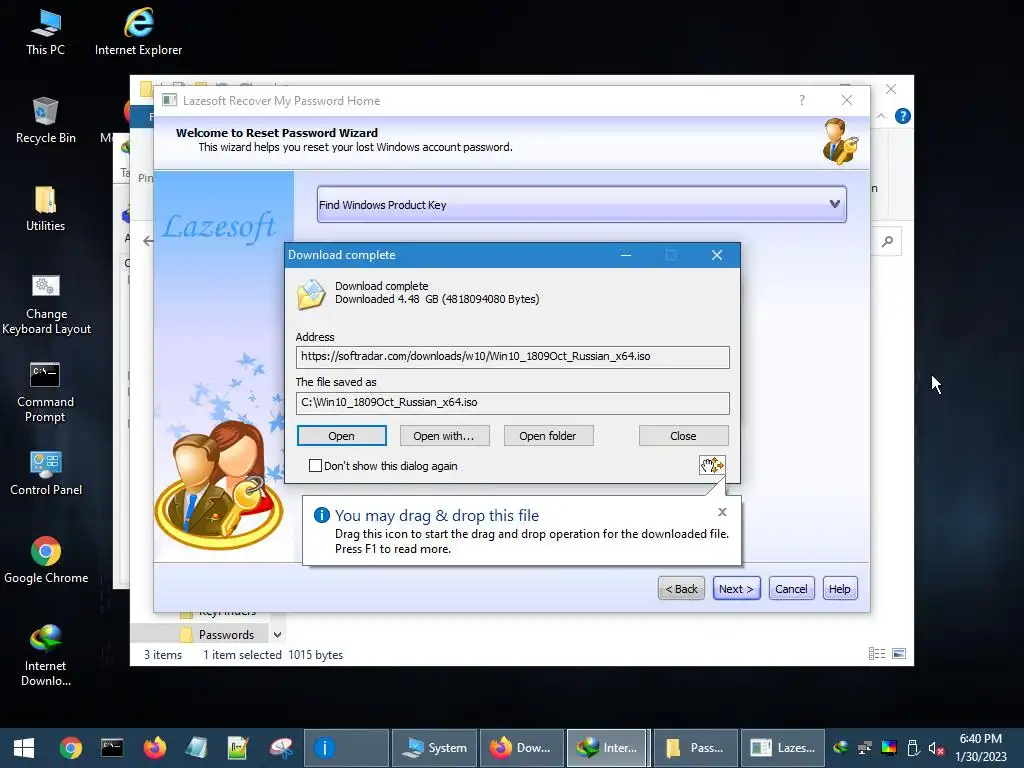Switch to Passwords folder taskbar window

696,748
